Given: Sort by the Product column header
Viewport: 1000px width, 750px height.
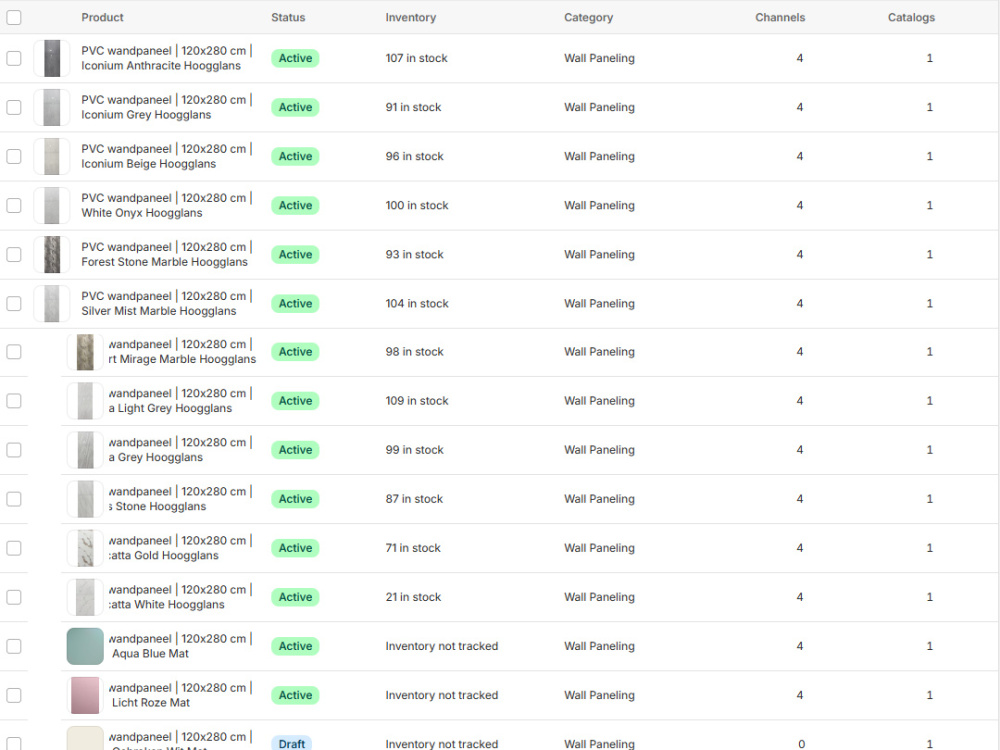Looking at the screenshot, I should (x=102, y=17).
